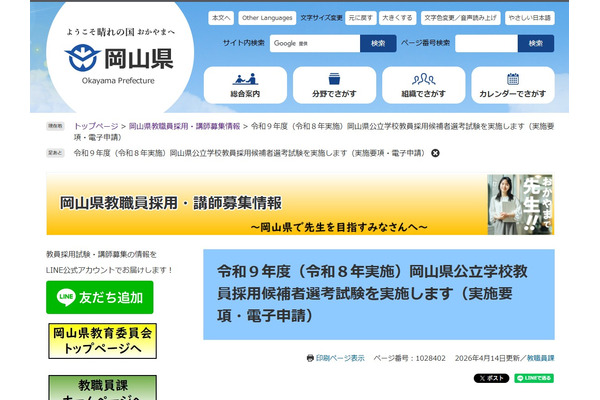Enlarge text with 大きくする
Screen dimensions: 600x400
point(398,18)
